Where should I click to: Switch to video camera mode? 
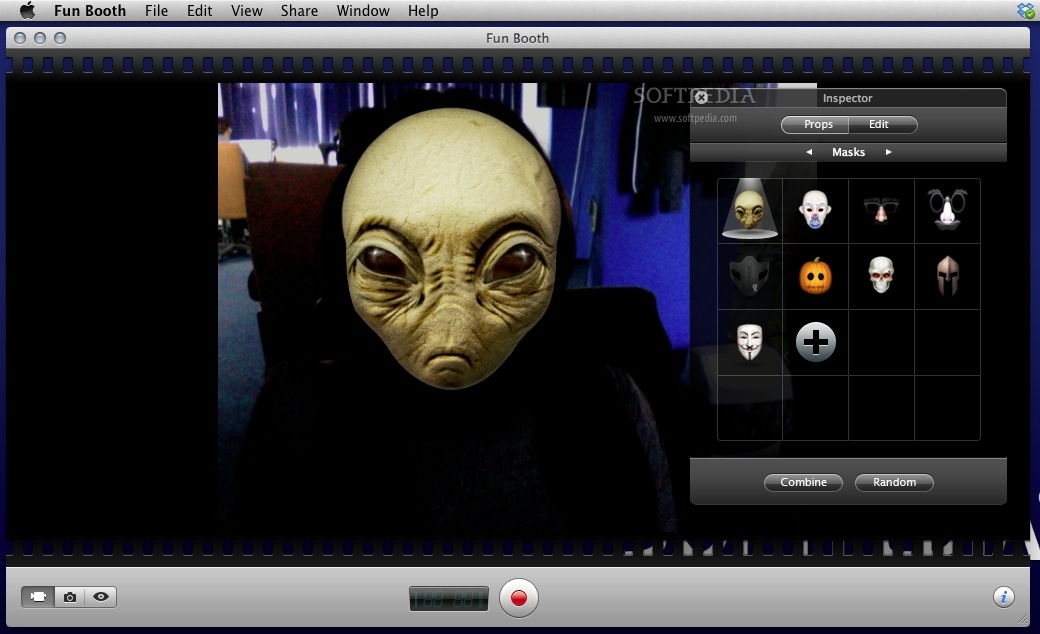pos(38,597)
